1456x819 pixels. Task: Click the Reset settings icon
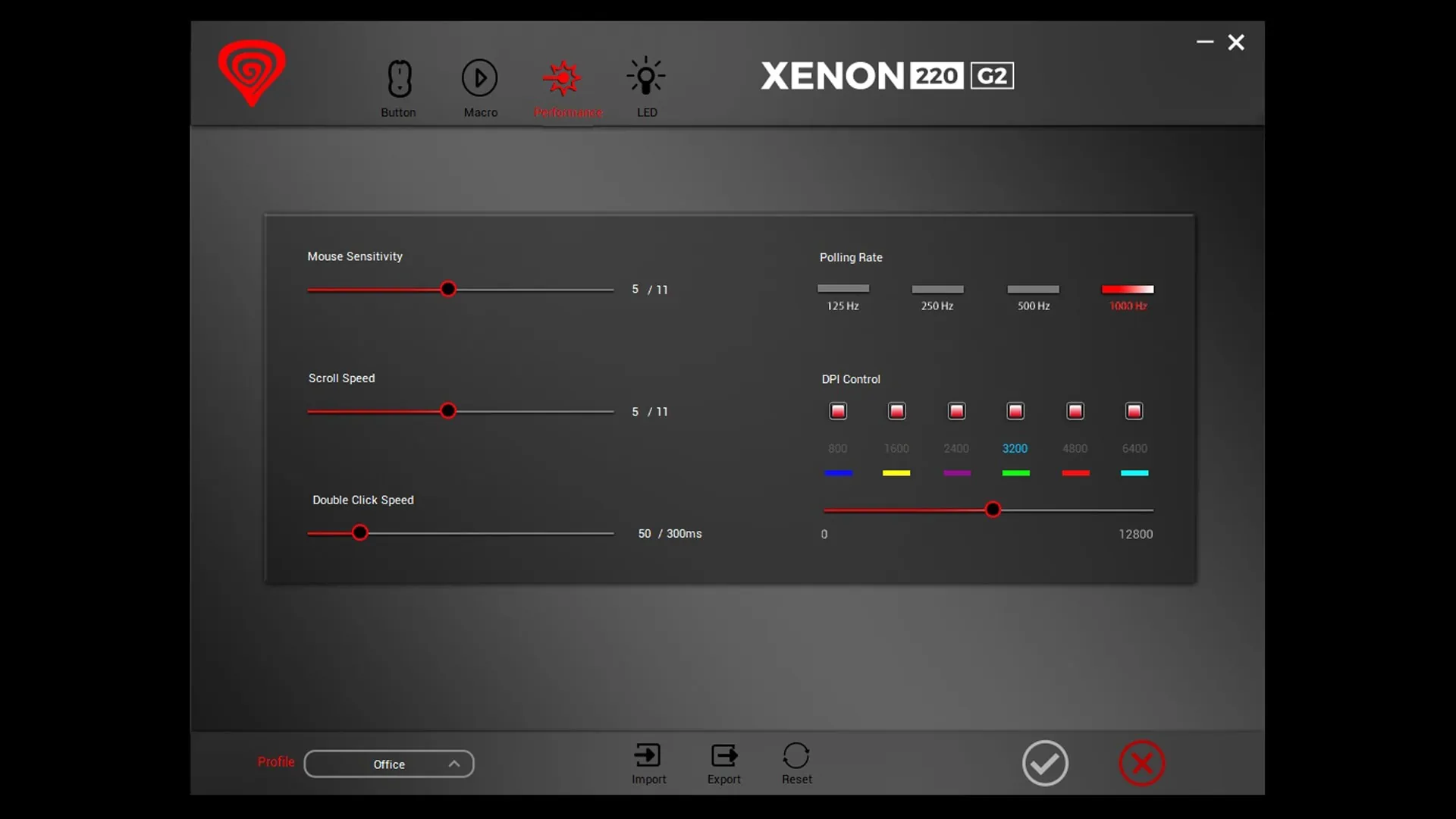click(796, 755)
